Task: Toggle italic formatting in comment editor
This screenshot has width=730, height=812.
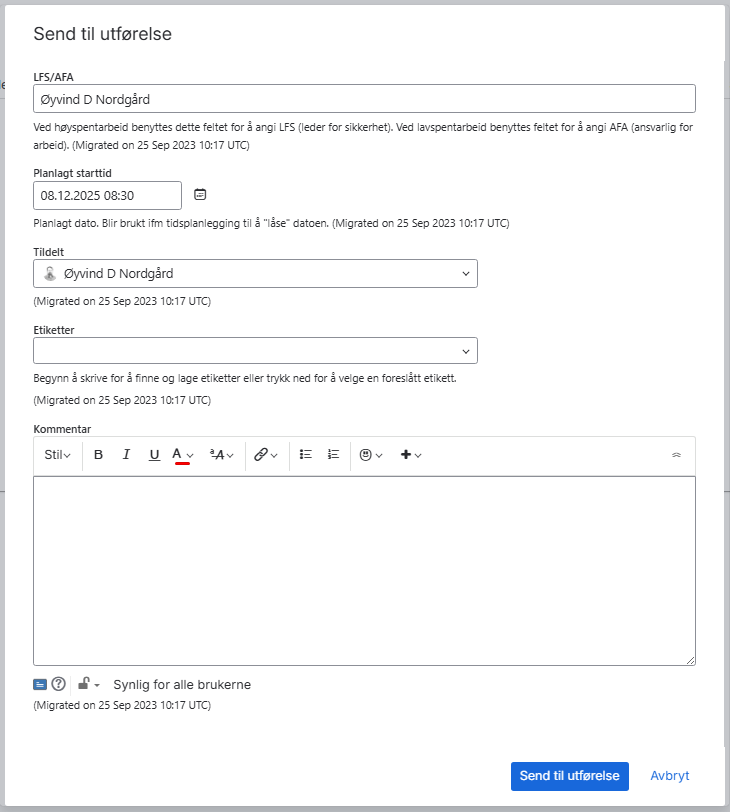Action: pyautogui.click(x=126, y=455)
